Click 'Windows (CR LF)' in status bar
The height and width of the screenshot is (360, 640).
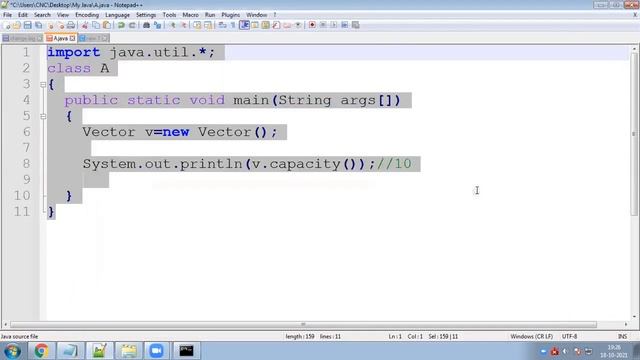pyautogui.click(x=531, y=336)
